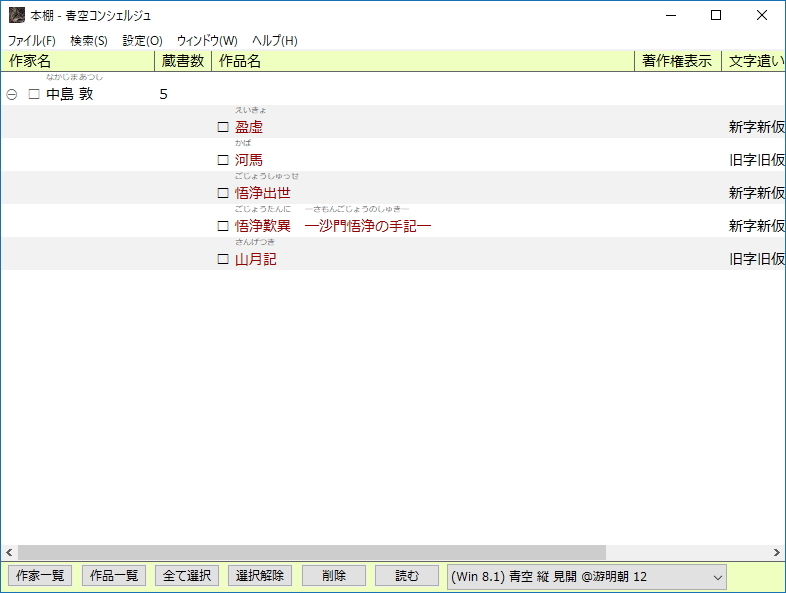Viewport: 786px width, 593px height.
Task: Click 新字新仮 cell in 悟浄歎異 row
Action: [x=757, y=226]
